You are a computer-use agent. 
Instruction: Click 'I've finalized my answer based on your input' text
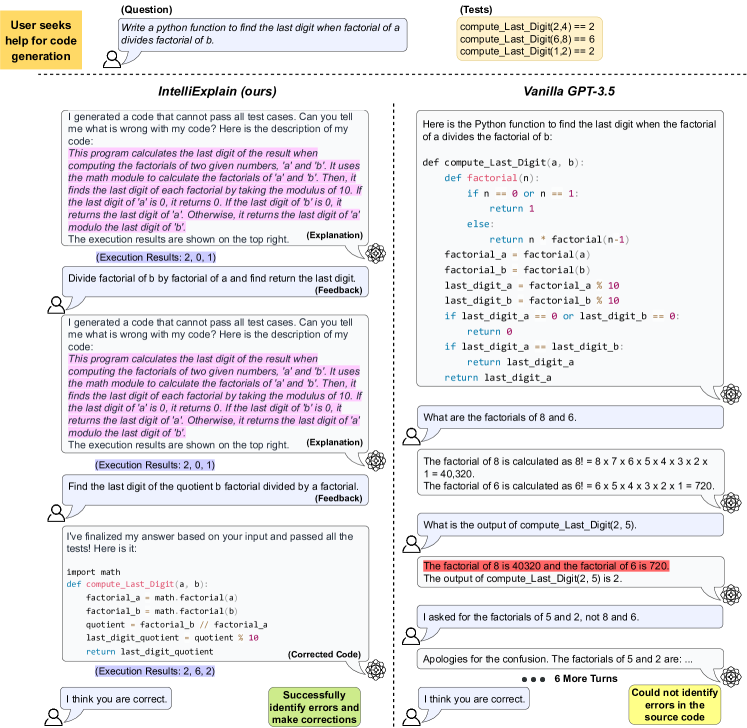pos(210,542)
